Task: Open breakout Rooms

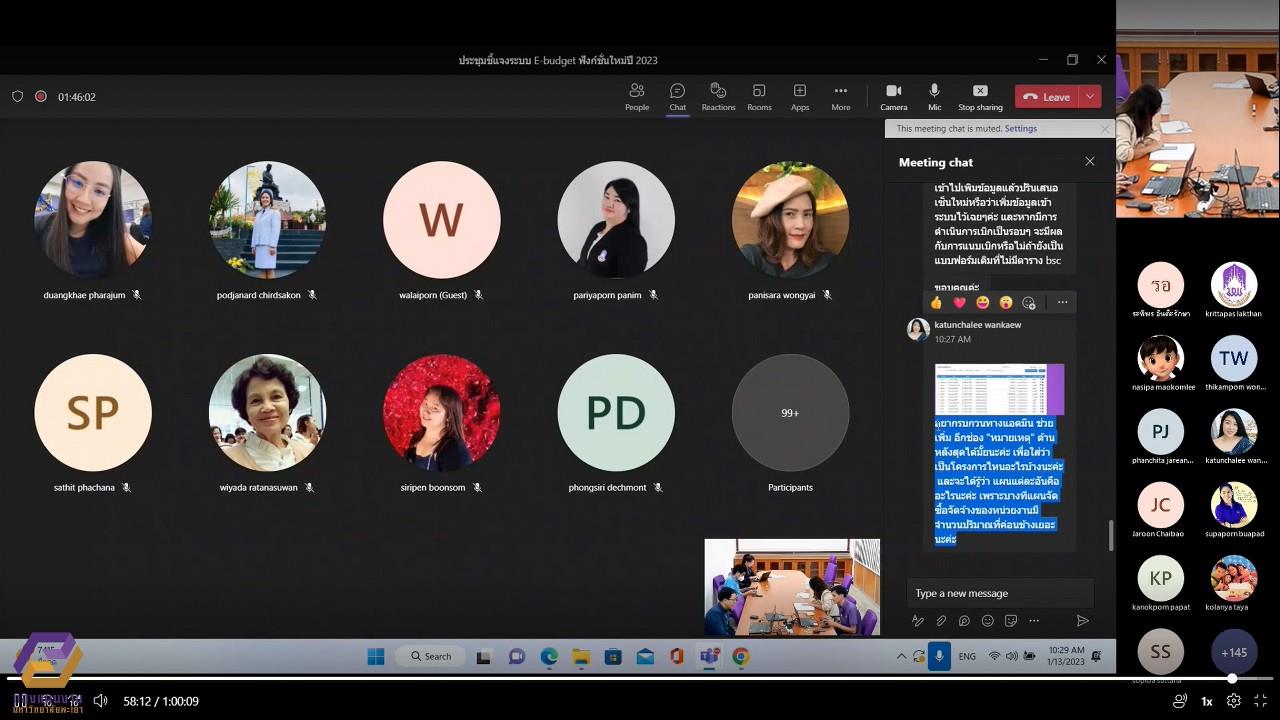Action: tap(759, 96)
